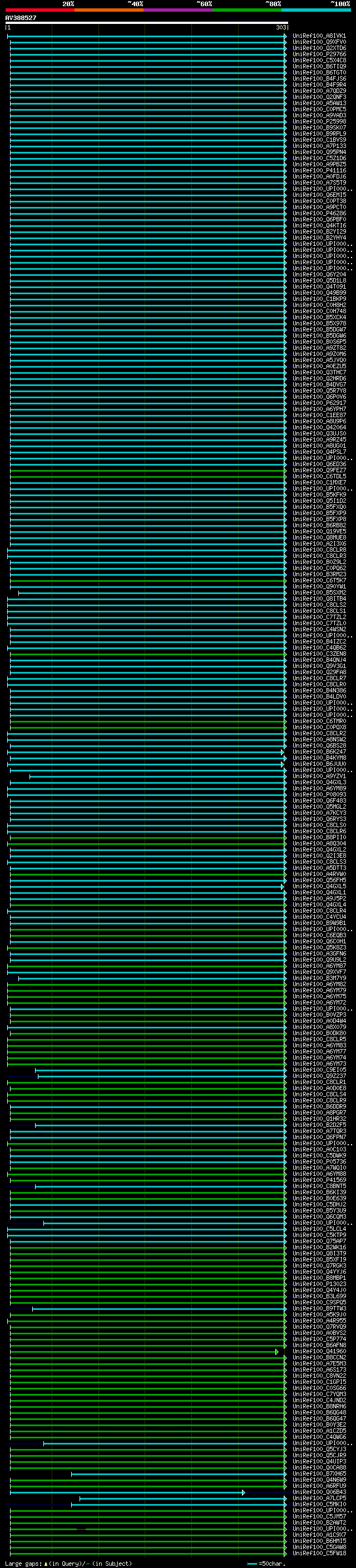Pick the green ~80% legend segment
The image size is (356, 1568).
point(247,10)
